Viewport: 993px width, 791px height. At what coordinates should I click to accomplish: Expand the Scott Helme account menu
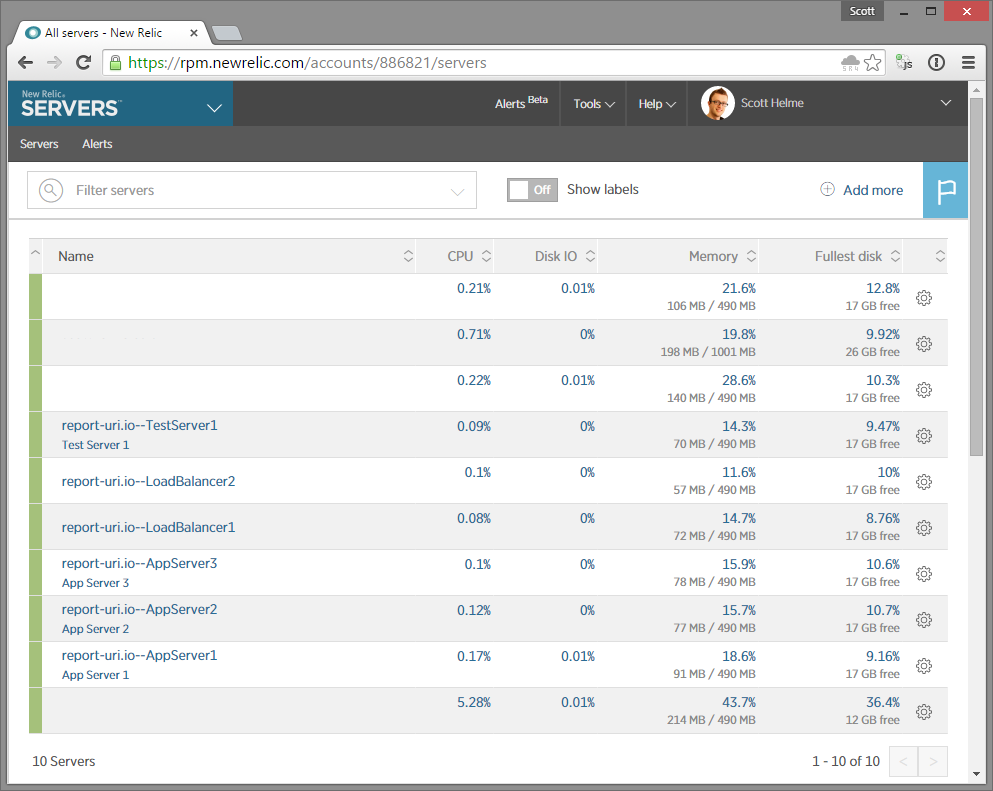tap(946, 103)
